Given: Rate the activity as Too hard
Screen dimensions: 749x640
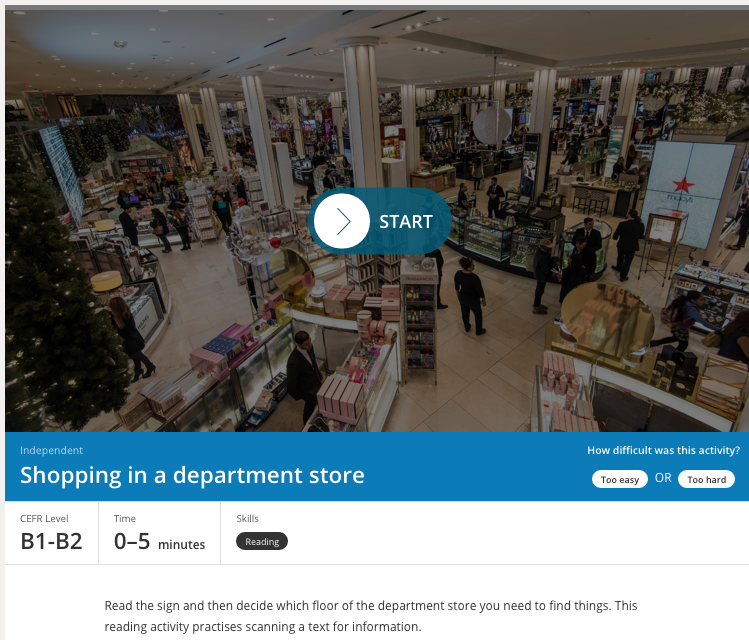Looking at the screenshot, I should [706, 479].
